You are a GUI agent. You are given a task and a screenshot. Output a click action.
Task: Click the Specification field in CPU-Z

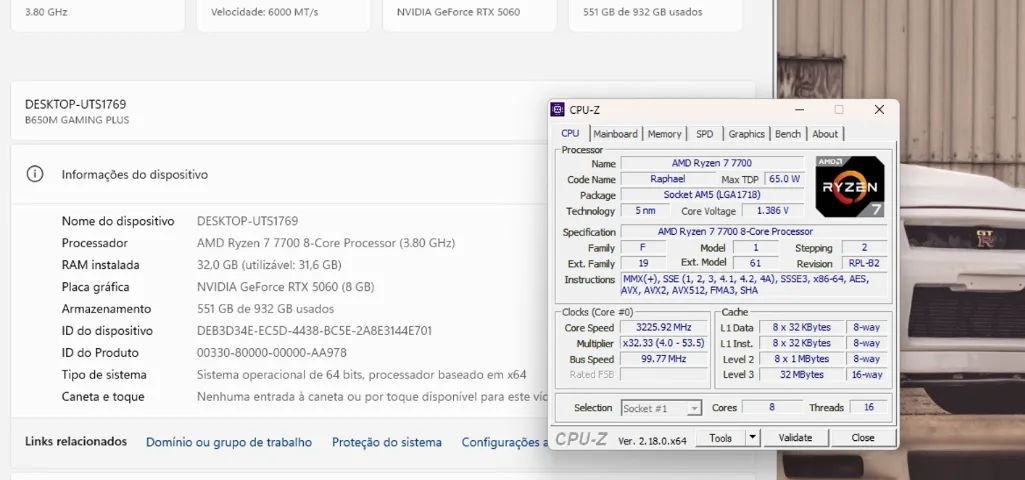coord(754,231)
